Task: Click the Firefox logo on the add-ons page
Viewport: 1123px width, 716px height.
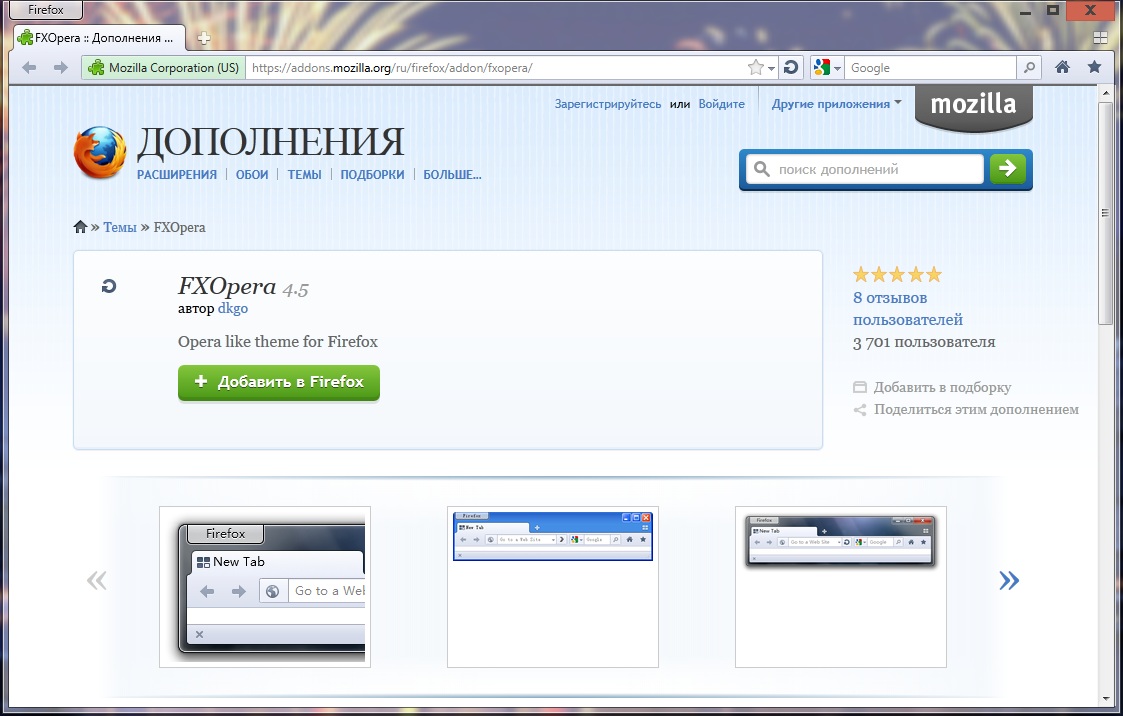Action: [x=100, y=153]
